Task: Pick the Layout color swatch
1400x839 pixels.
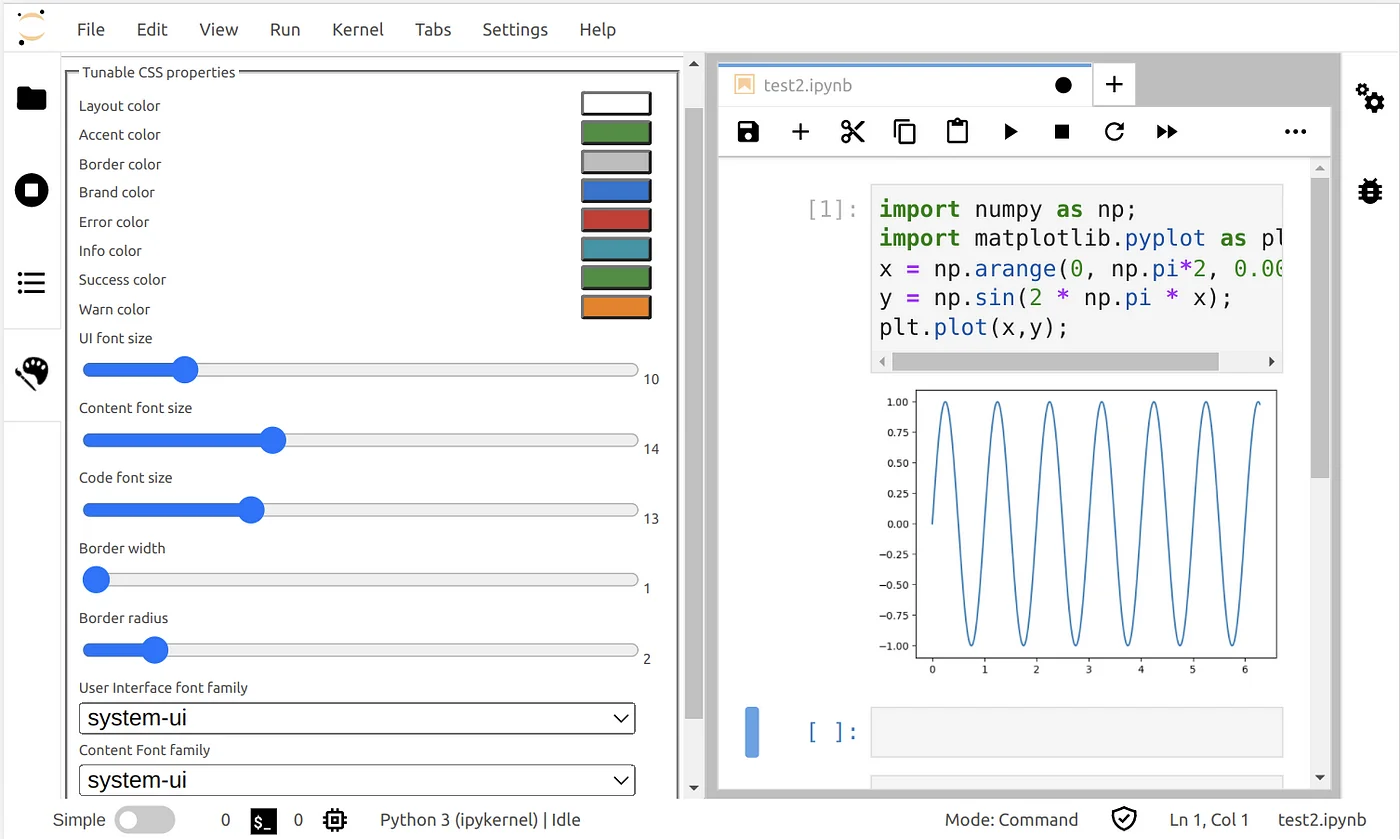Action: click(x=616, y=104)
